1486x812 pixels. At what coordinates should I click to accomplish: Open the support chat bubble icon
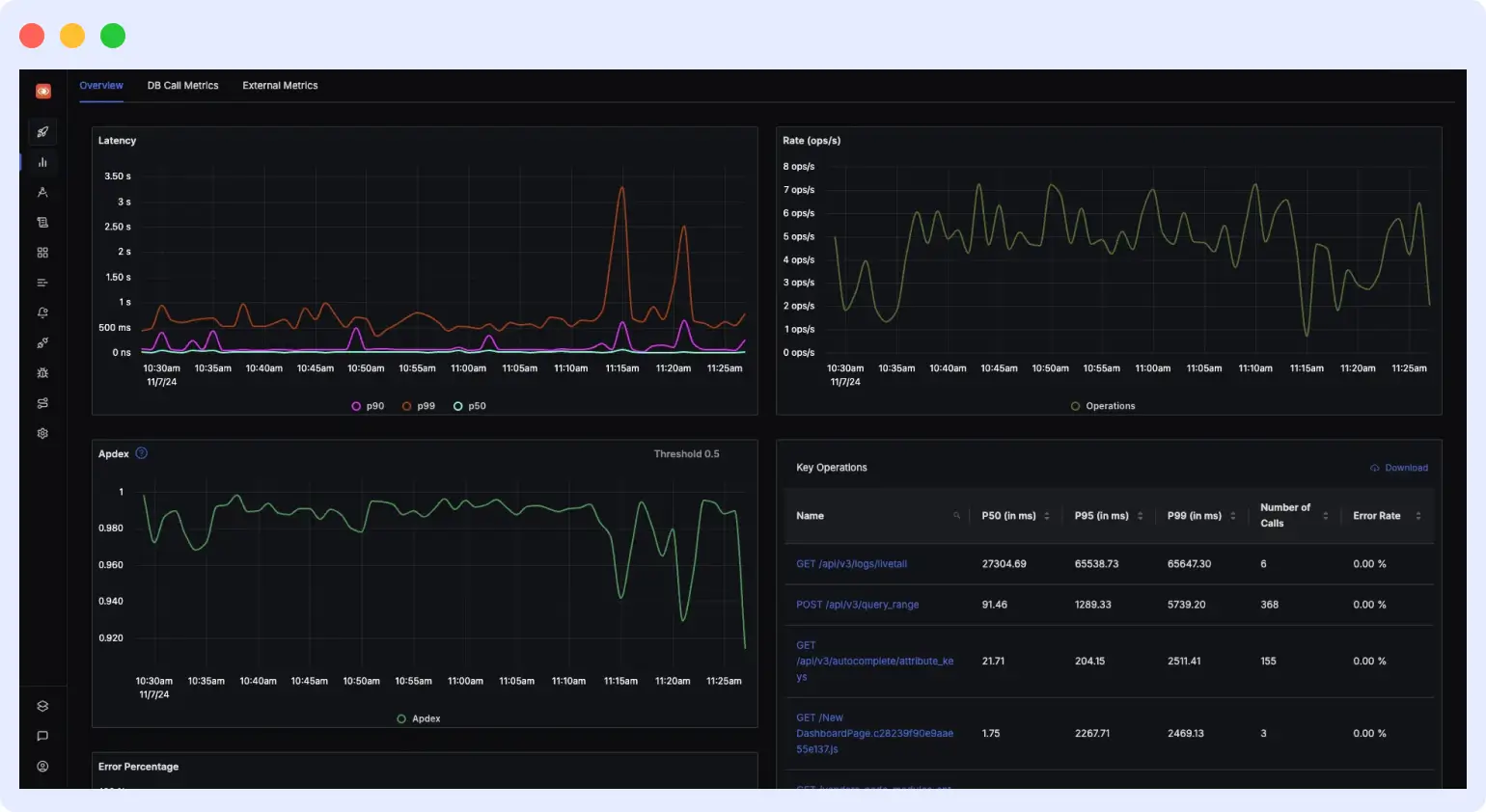pyautogui.click(x=42, y=736)
